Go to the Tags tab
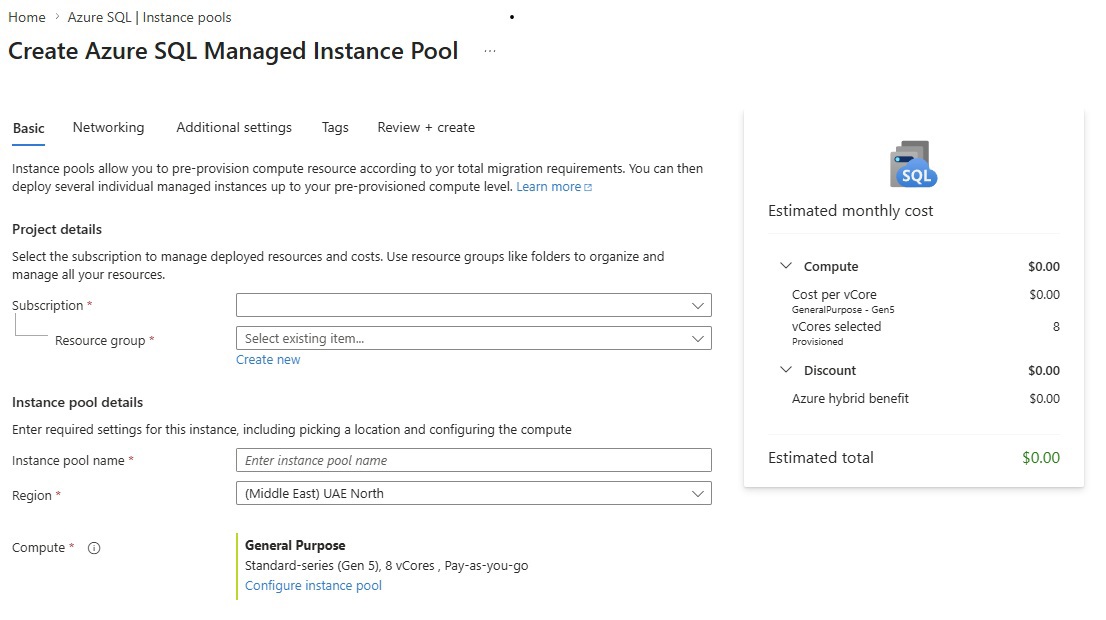The height and width of the screenshot is (620, 1106). [335, 128]
